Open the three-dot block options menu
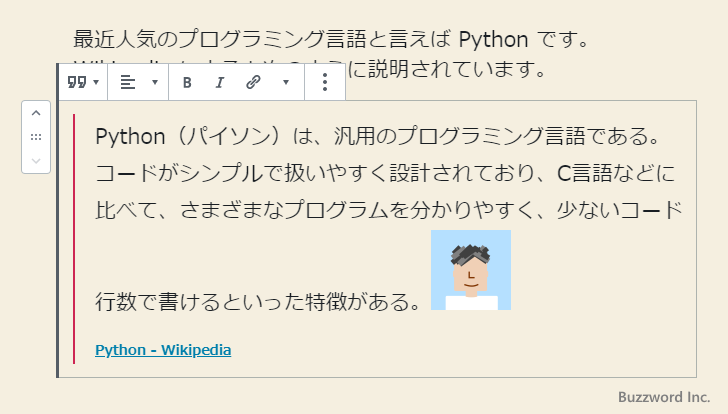The height and width of the screenshot is (414, 728). click(324, 82)
